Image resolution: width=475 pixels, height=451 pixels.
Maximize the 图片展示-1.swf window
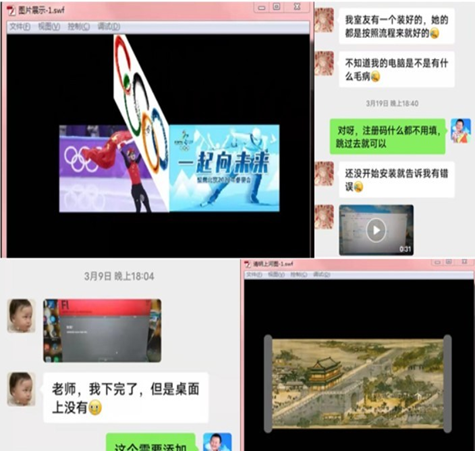click(276, 7)
